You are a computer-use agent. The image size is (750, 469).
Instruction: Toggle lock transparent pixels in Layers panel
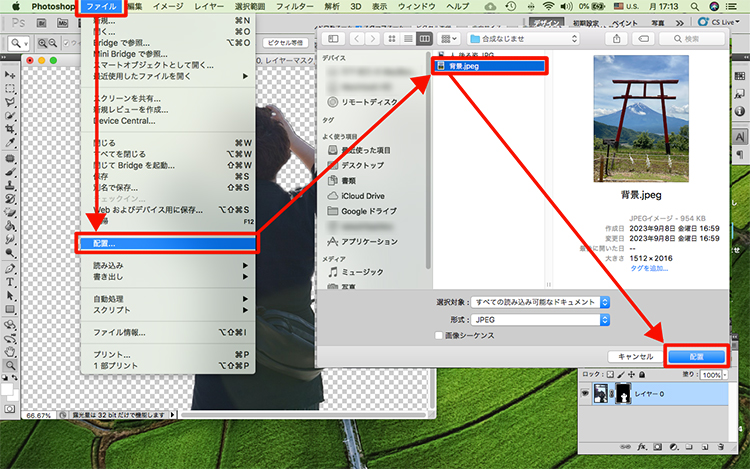click(x=610, y=375)
